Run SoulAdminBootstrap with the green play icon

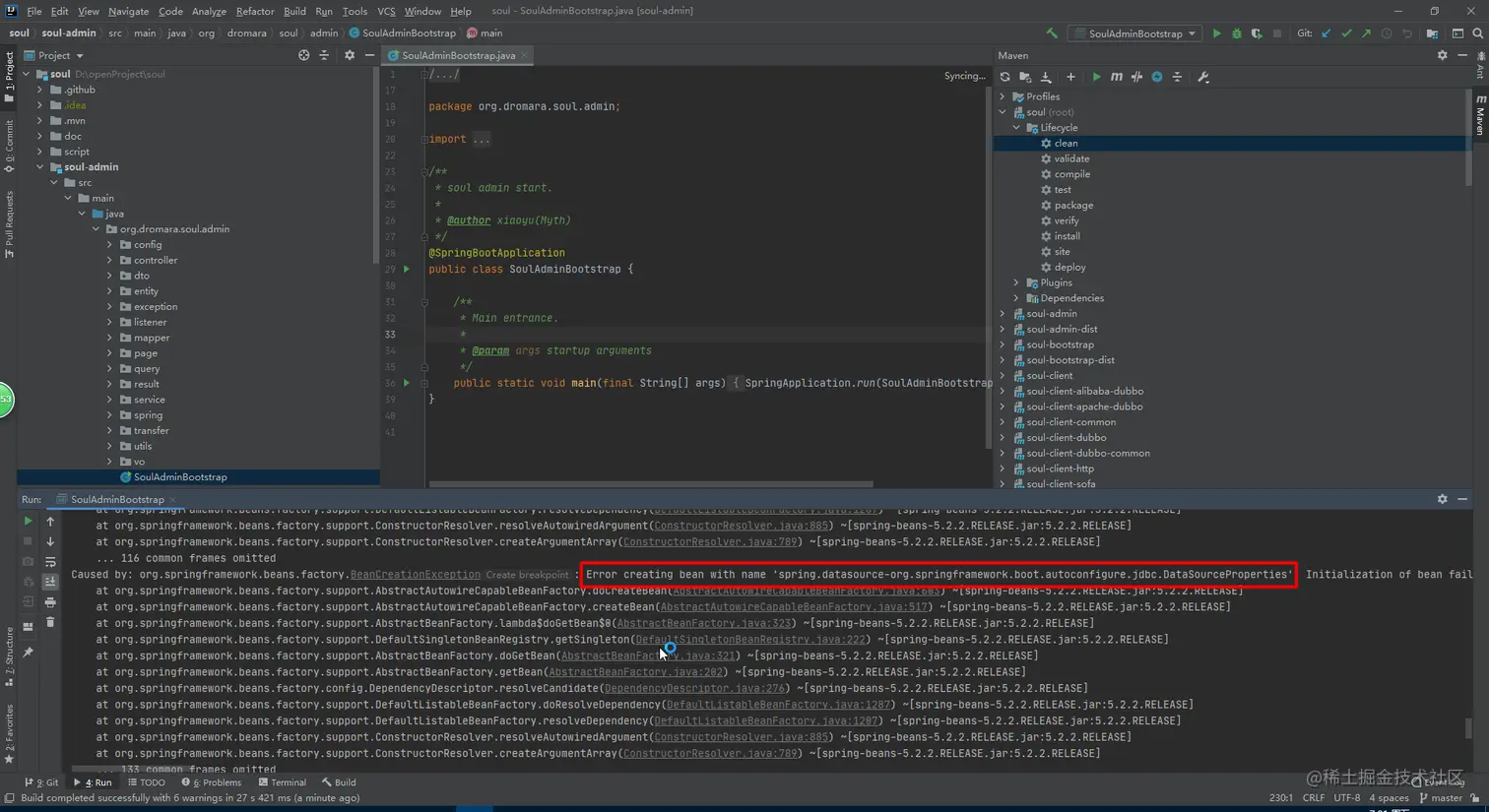click(x=1216, y=33)
